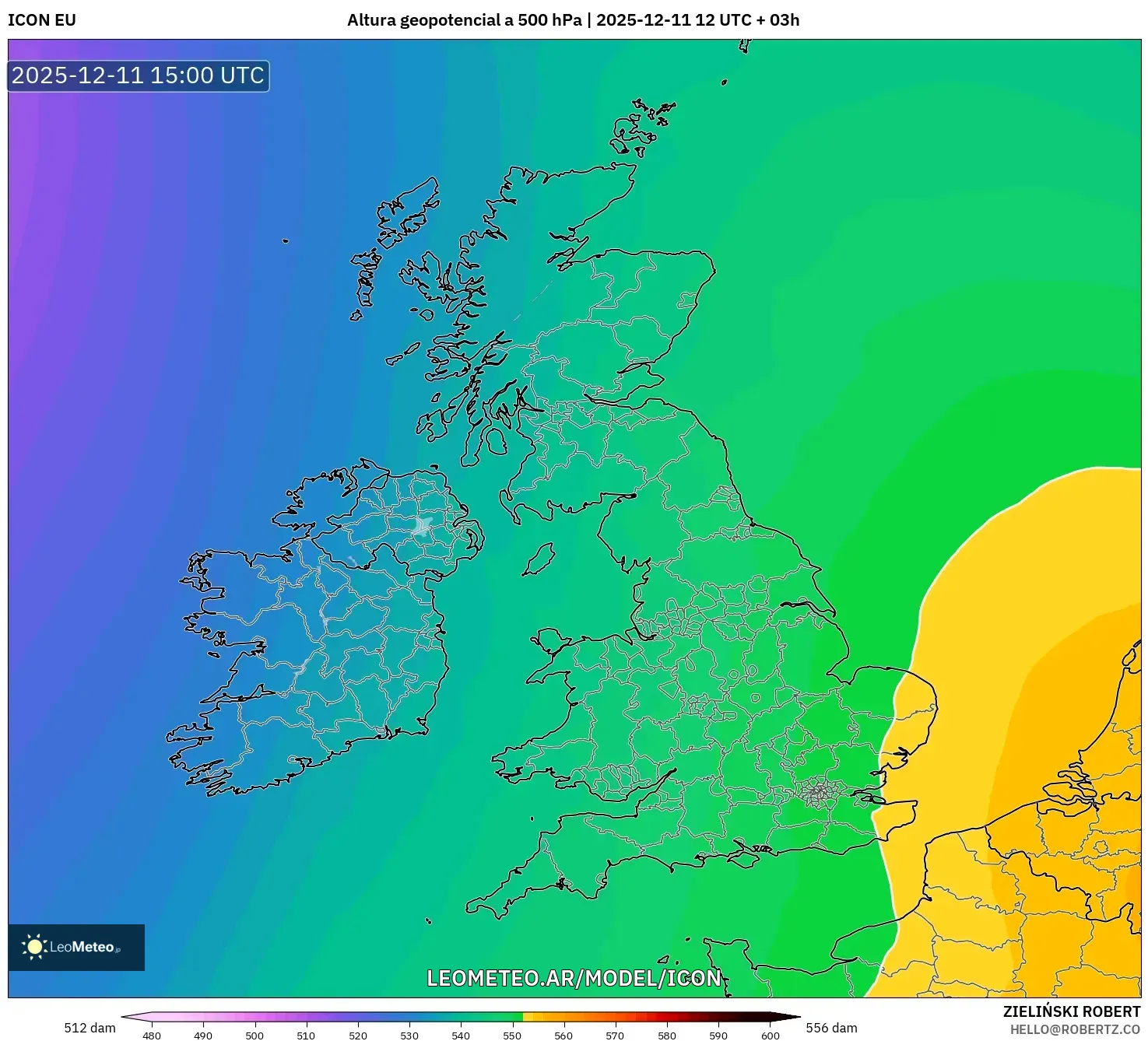Select the 480 segment on the color scale

coord(152,1015)
